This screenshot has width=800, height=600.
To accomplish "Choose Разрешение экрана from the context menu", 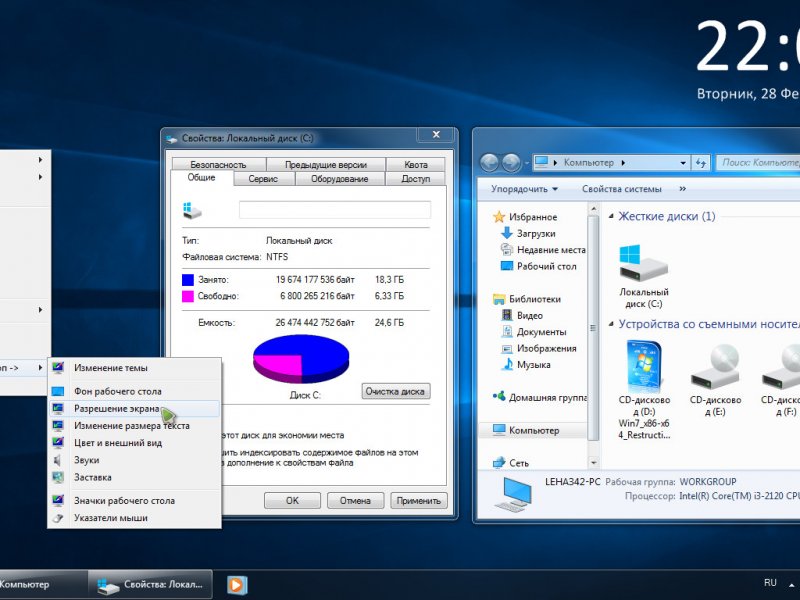I will click(116, 408).
